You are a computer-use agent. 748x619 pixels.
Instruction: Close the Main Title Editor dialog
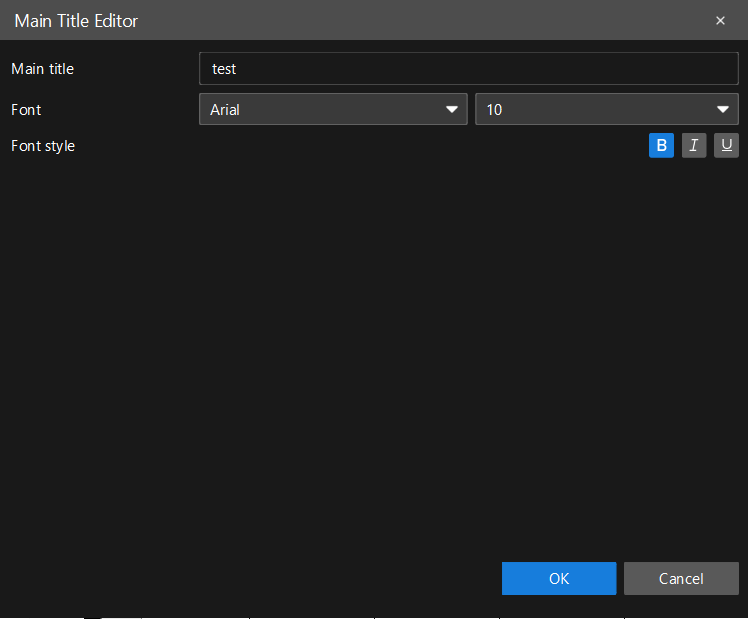point(720,21)
